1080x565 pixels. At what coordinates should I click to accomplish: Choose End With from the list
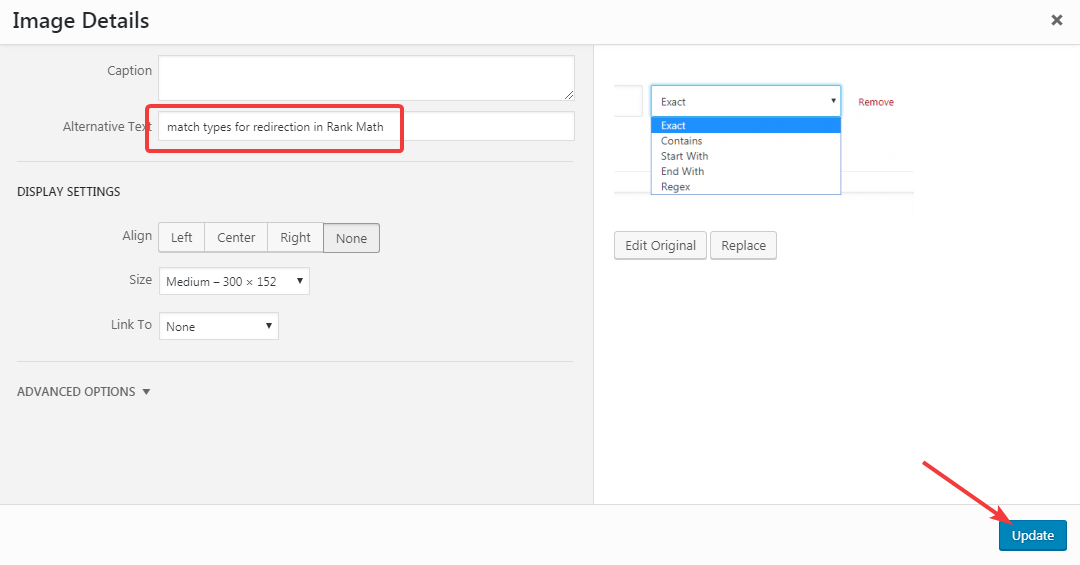(682, 171)
